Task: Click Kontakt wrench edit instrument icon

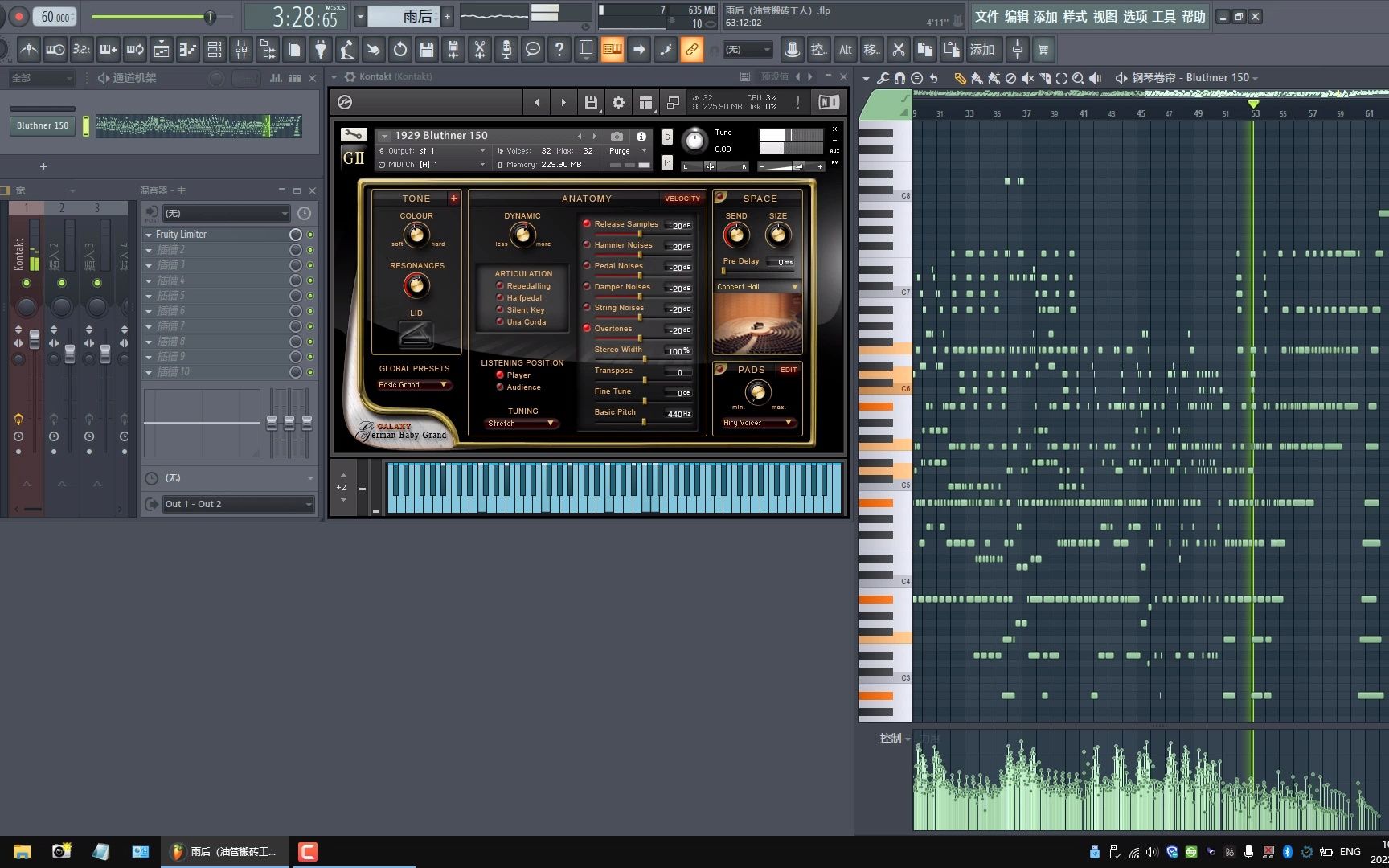Action: 354,135
